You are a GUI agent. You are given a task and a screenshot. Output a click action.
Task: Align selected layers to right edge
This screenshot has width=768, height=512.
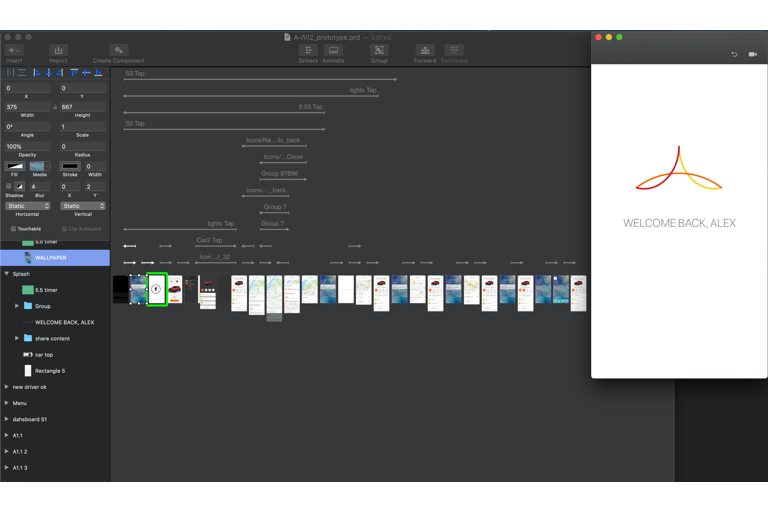(x=60, y=73)
